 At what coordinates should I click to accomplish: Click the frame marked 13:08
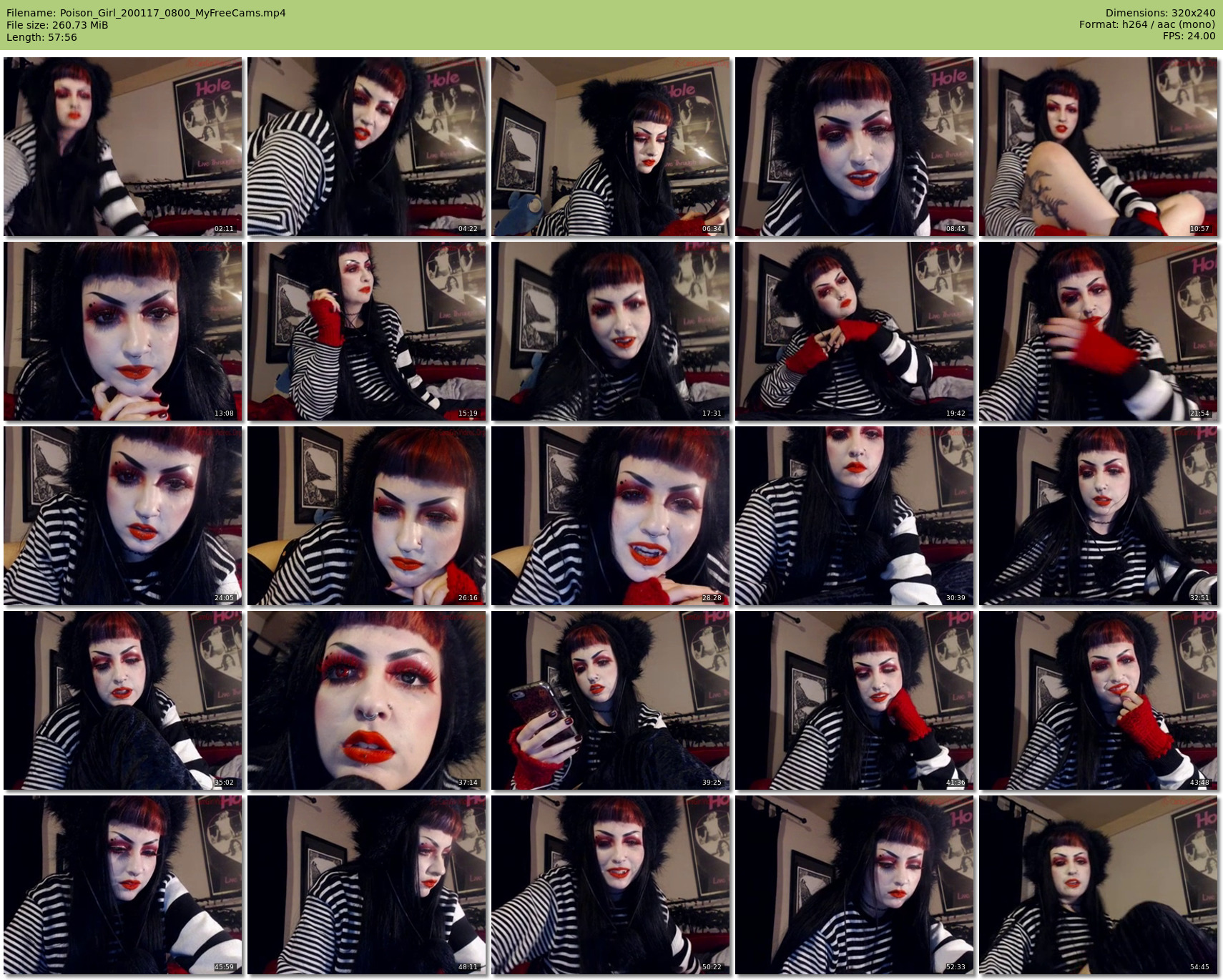(123, 331)
